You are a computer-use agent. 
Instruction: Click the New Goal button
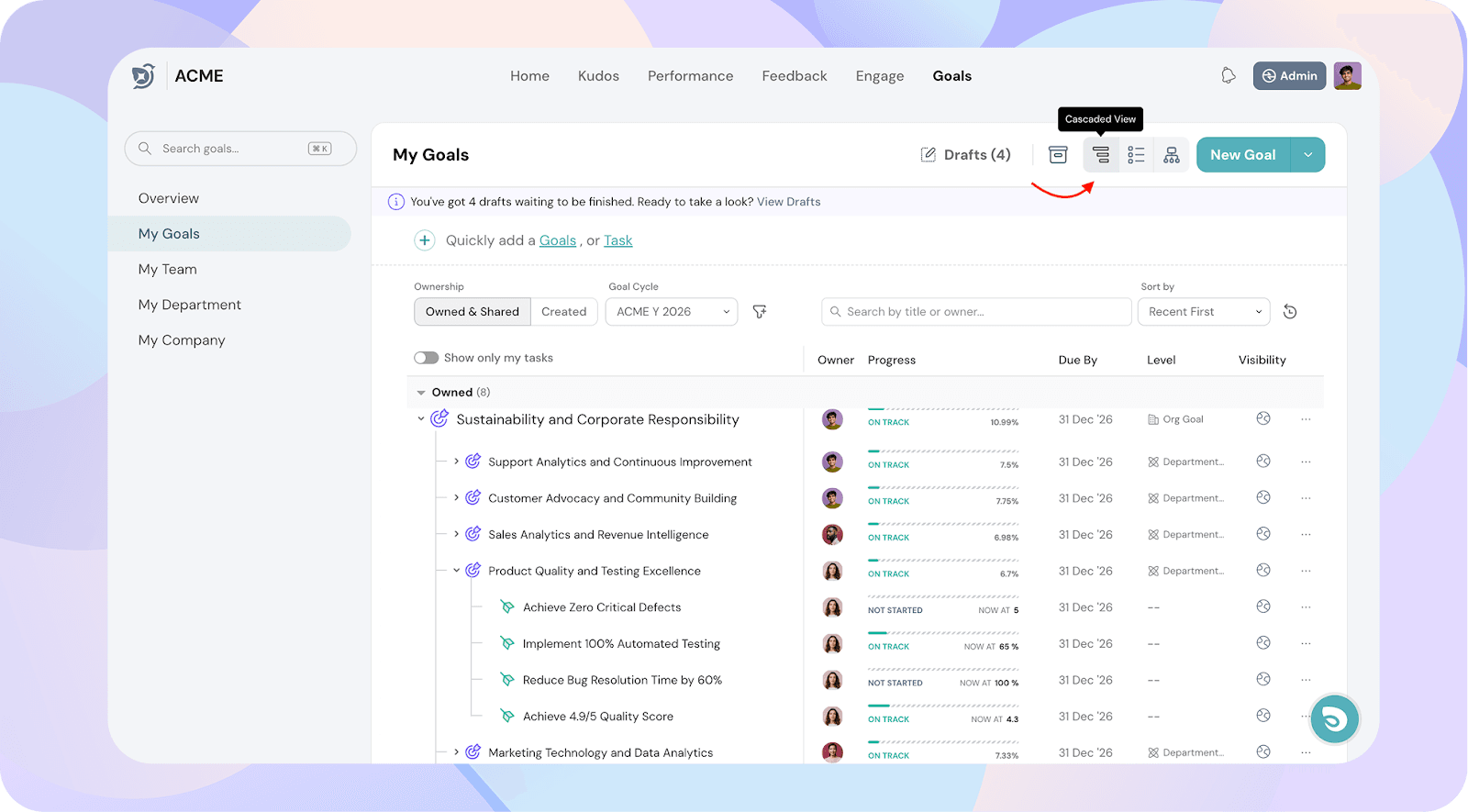pyautogui.click(x=1242, y=155)
